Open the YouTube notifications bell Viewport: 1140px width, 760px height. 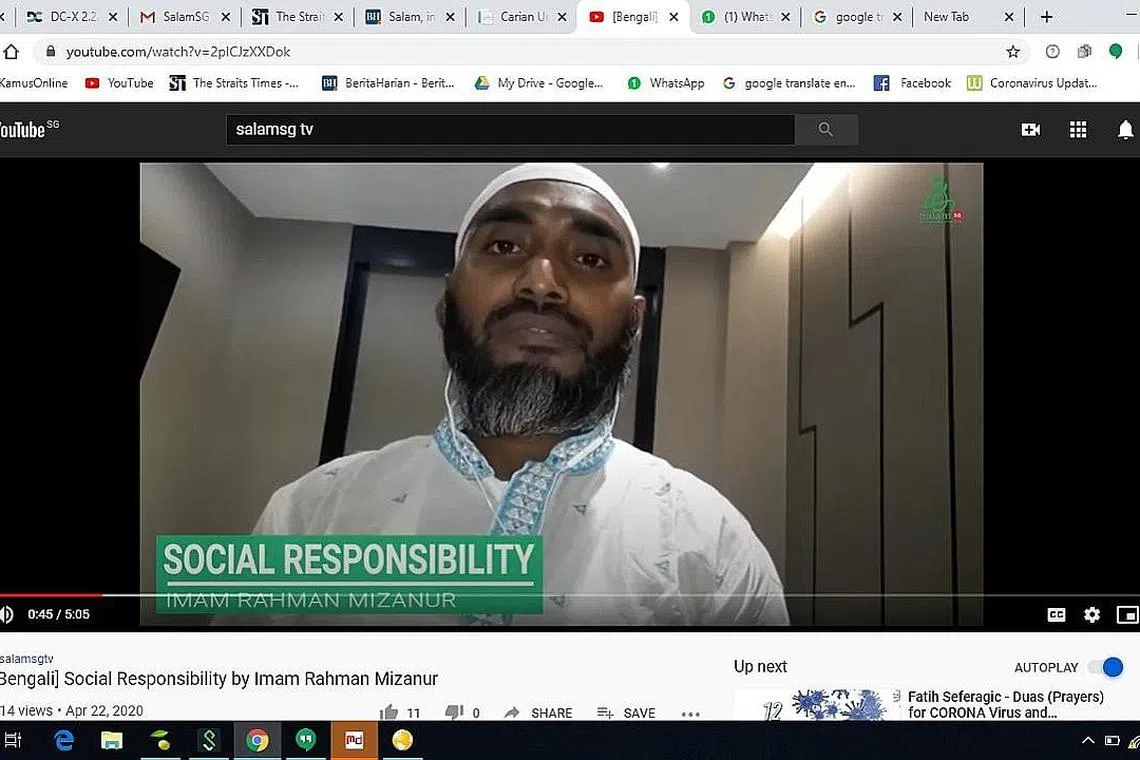[1125, 130]
